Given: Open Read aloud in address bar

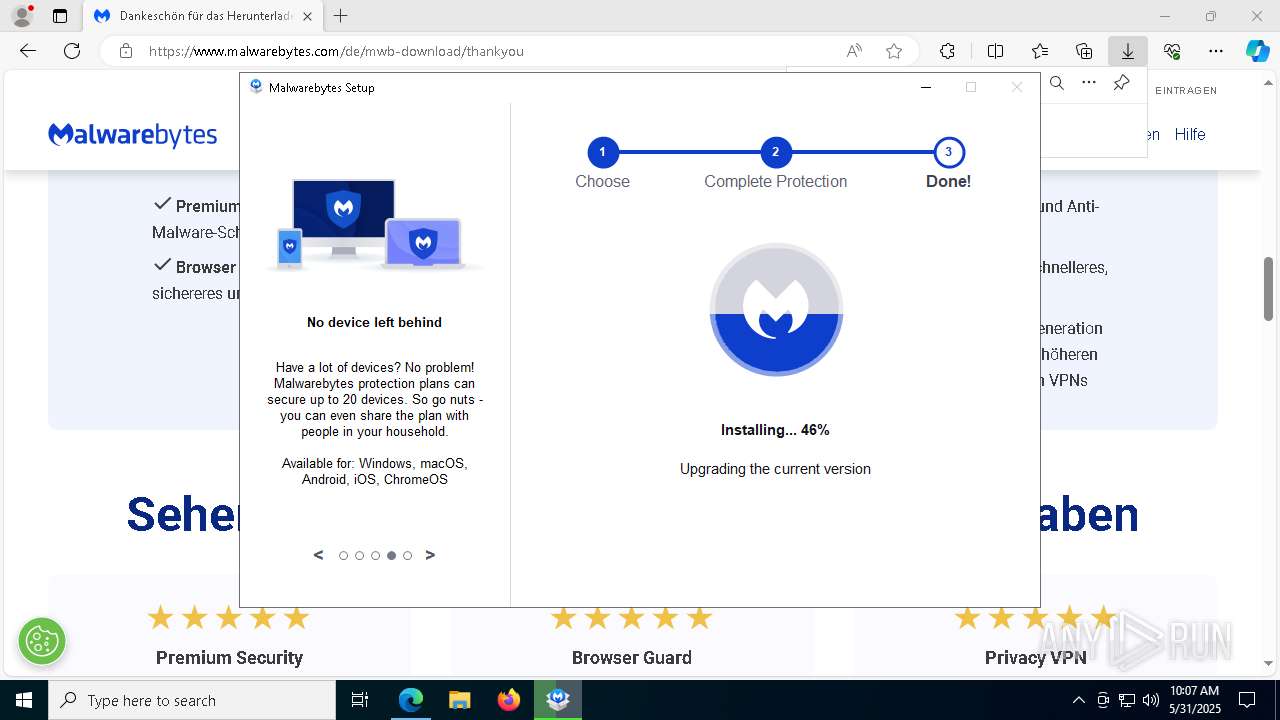Looking at the screenshot, I should (854, 51).
